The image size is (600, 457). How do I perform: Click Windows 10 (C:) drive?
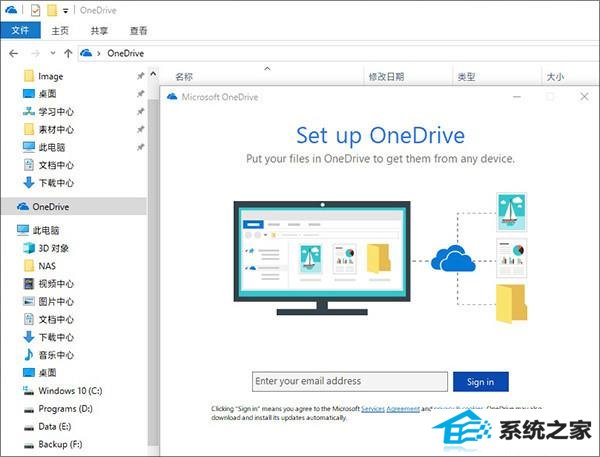point(70,390)
